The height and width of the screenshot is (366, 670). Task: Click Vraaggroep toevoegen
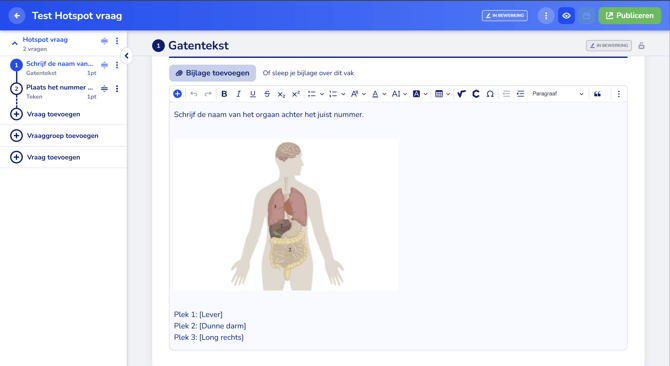coord(54,136)
